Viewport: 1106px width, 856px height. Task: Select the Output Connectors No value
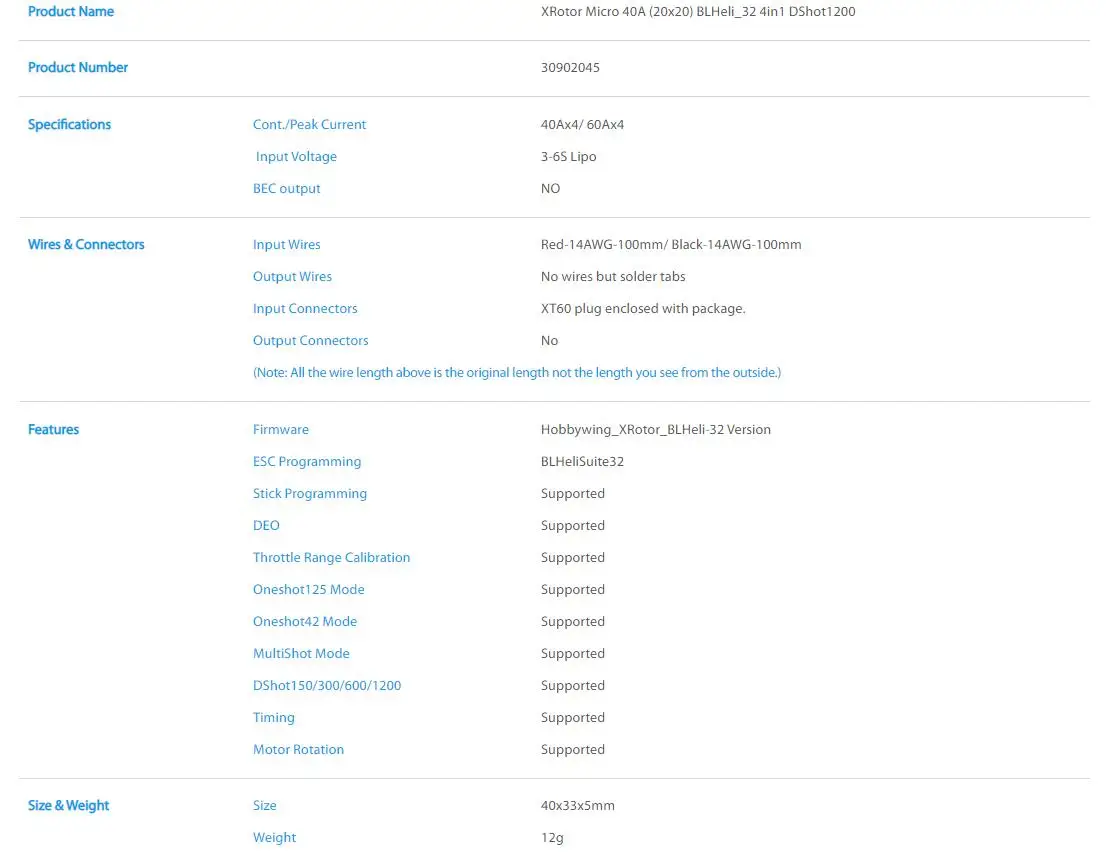coord(549,340)
